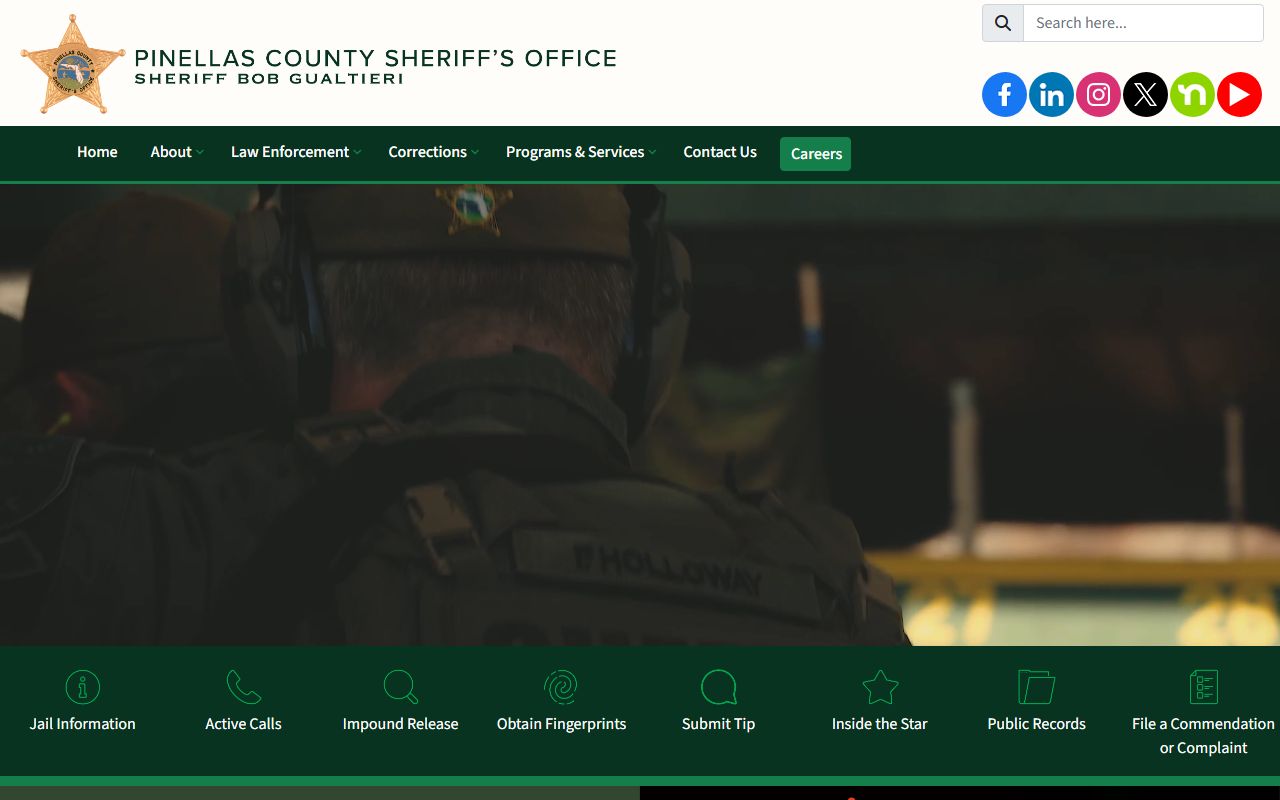Go to Contact Us page
The image size is (1280, 800).
click(x=720, y=152)
